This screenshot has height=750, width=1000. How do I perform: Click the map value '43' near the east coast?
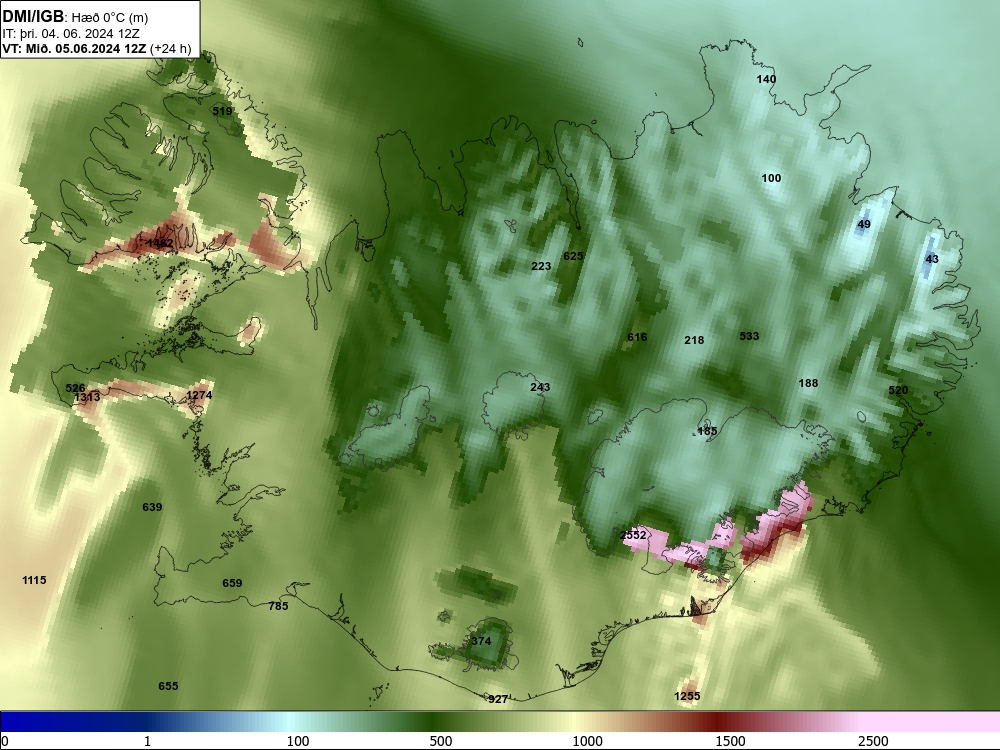coord(932,259)
